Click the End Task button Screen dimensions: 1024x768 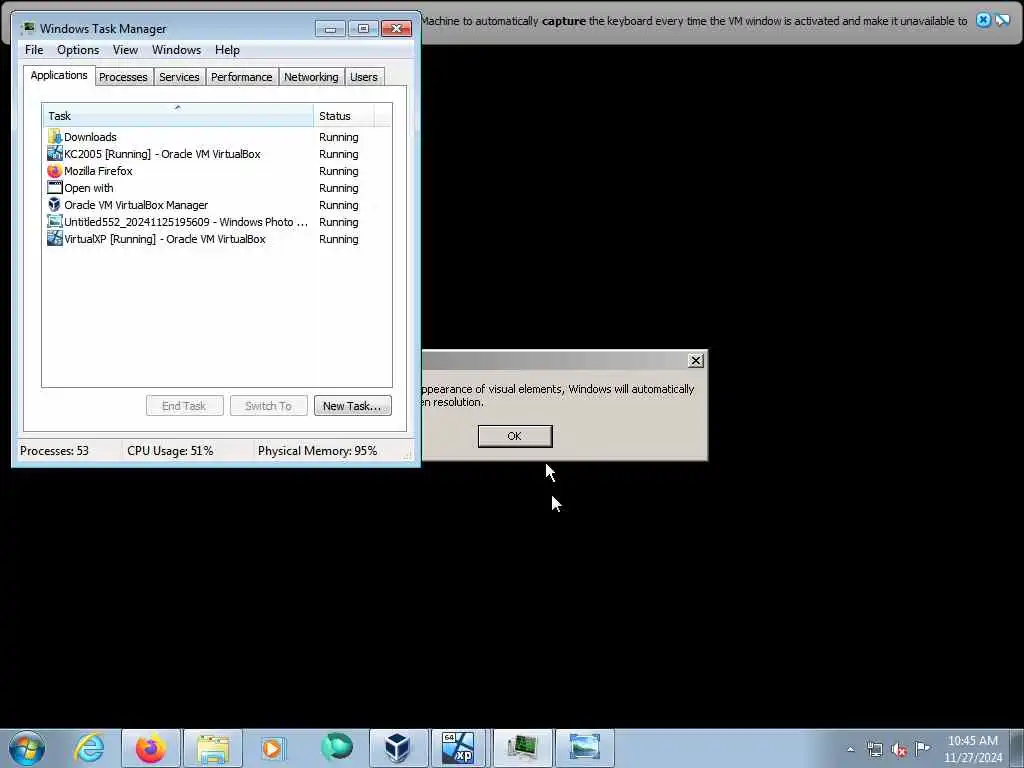click(185, 406)
